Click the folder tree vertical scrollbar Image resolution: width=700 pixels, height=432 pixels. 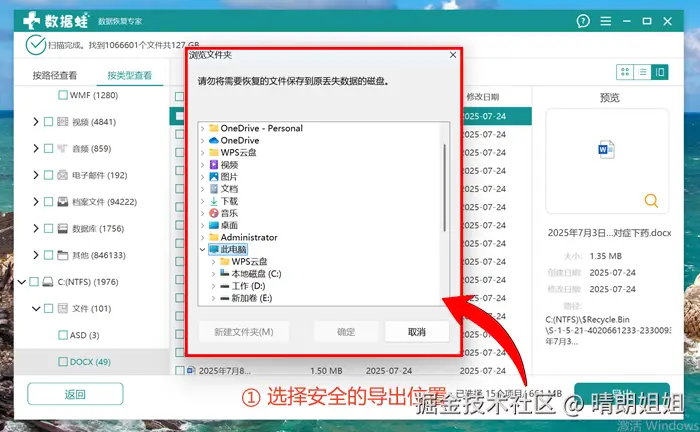coord(444,187)
